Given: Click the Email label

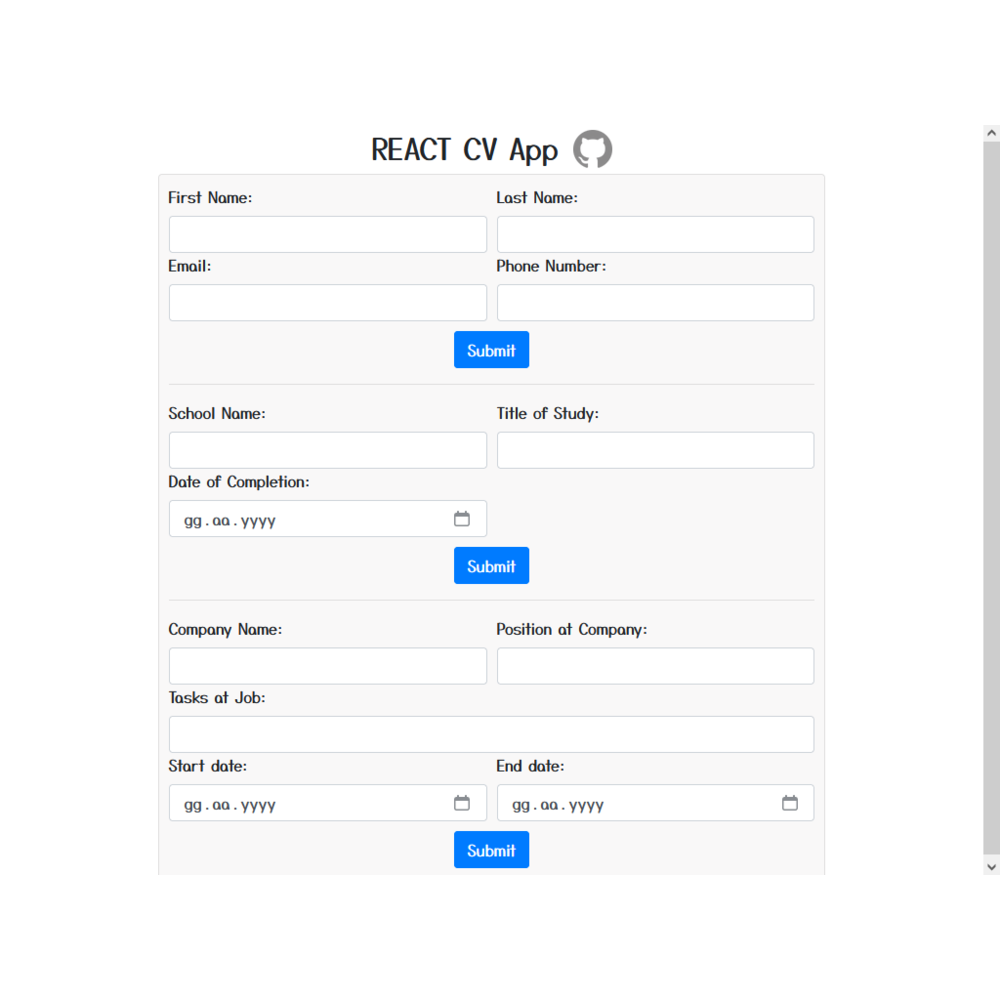Looking at the screenshot, I should coord(189,266).
